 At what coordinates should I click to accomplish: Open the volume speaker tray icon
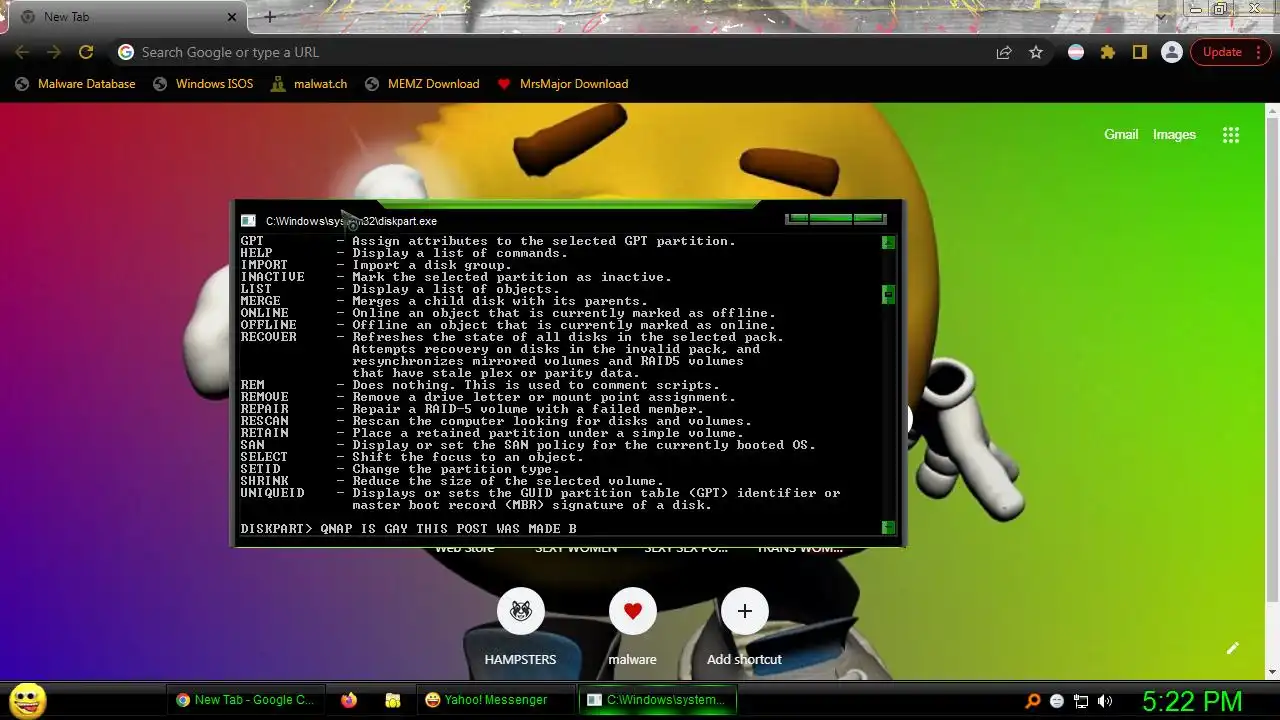click(x=1105, y=701)
